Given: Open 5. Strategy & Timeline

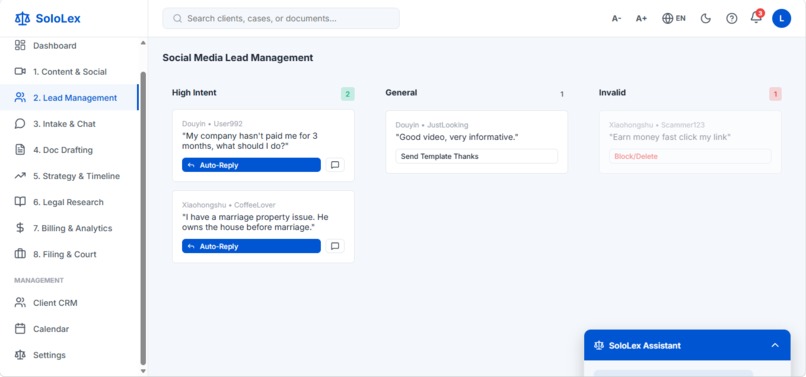Looking at the screenshot, I should click(x=69, y=176).
